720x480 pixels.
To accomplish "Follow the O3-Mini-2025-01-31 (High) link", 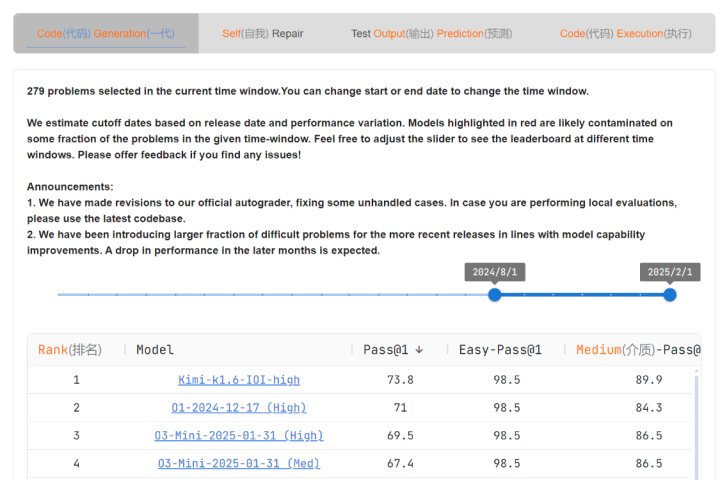I will pyautogui.click(x=239, y=436).
